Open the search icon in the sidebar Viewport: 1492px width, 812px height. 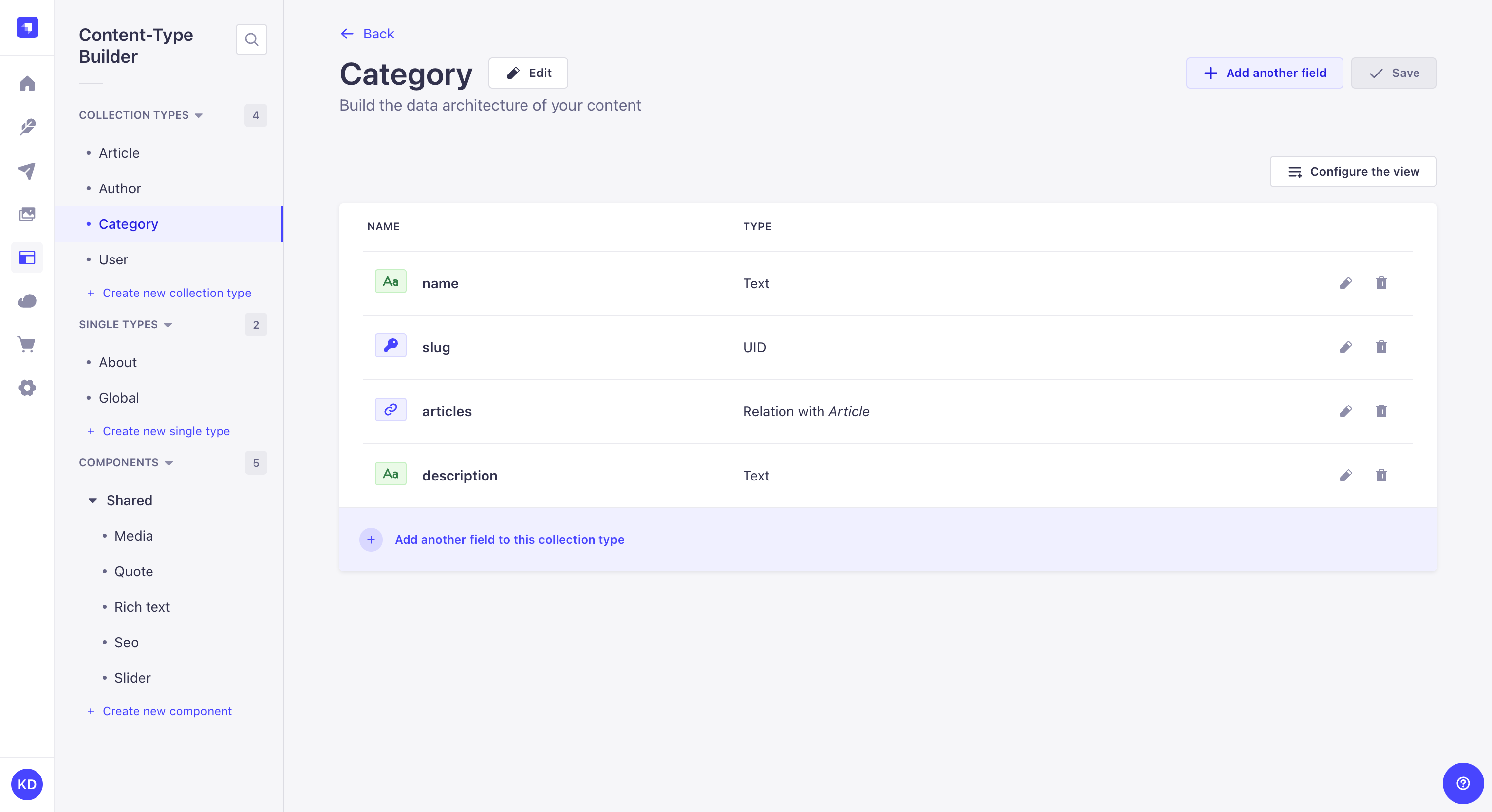click(x=251, y=39)
